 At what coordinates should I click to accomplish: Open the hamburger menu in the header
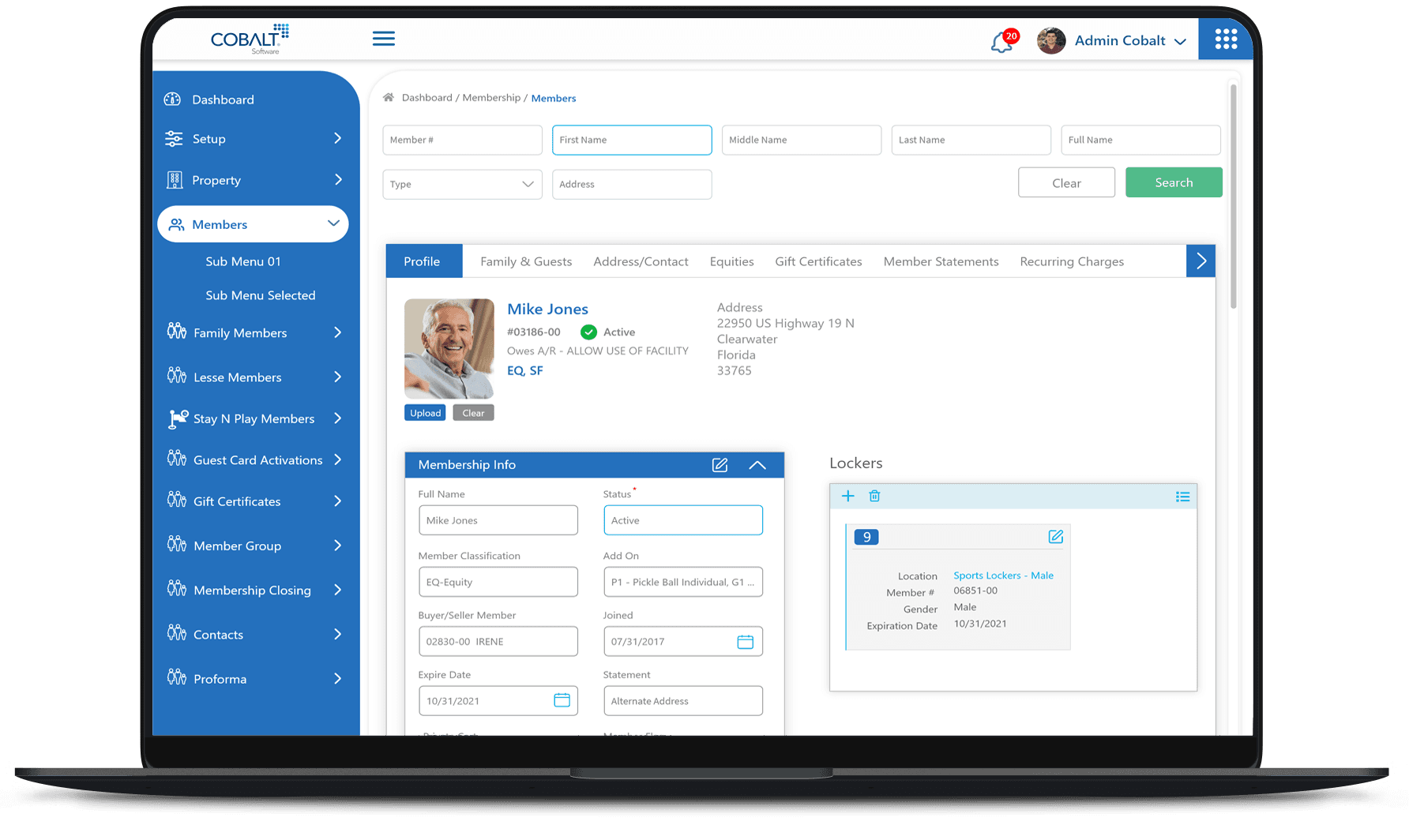coord(384,39)
